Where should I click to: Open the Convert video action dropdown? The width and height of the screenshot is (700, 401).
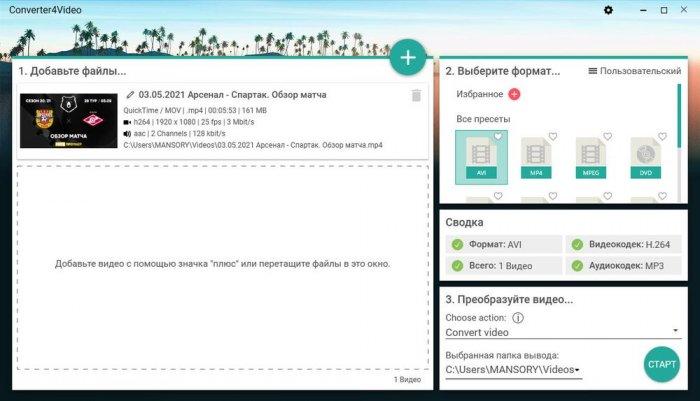(562, 332)
